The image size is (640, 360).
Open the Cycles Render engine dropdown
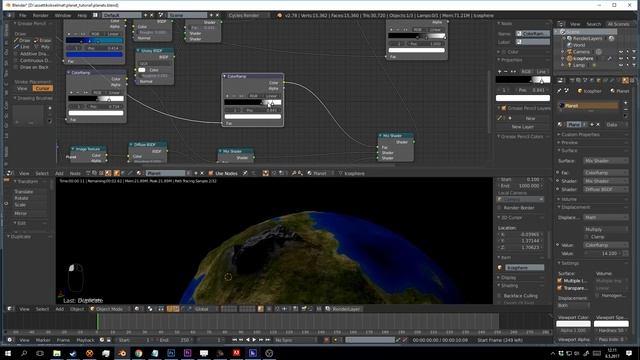coord(248,16)
